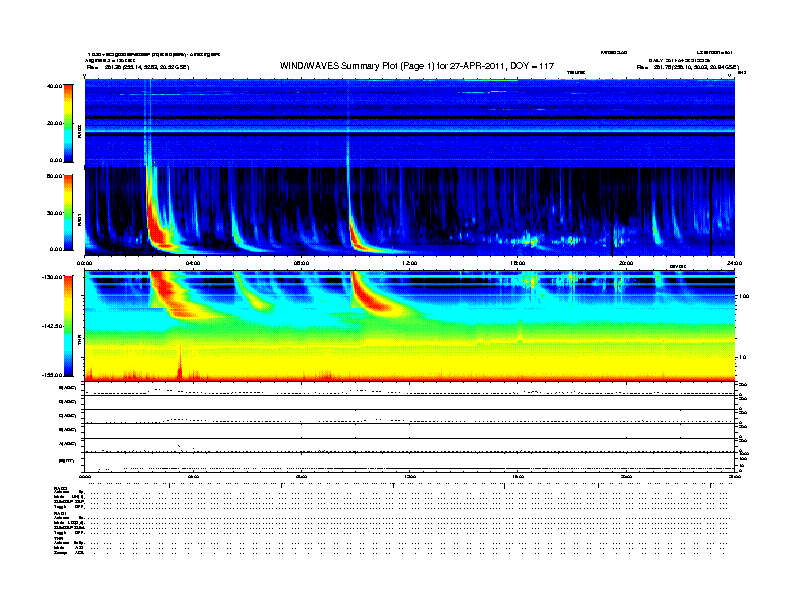The width and height of the screenshot is (792, 612).
Task: Click the narrow red spike at the bottom of TNR panel
Action: pyautogui.click(x=180, y=363)
